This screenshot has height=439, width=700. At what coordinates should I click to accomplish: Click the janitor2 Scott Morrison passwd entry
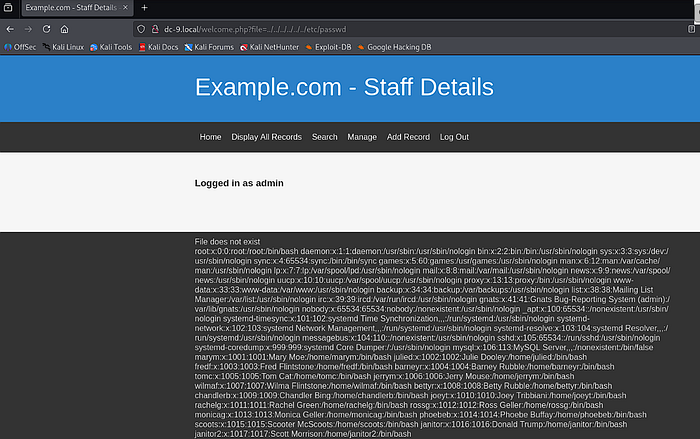(303, 434)
